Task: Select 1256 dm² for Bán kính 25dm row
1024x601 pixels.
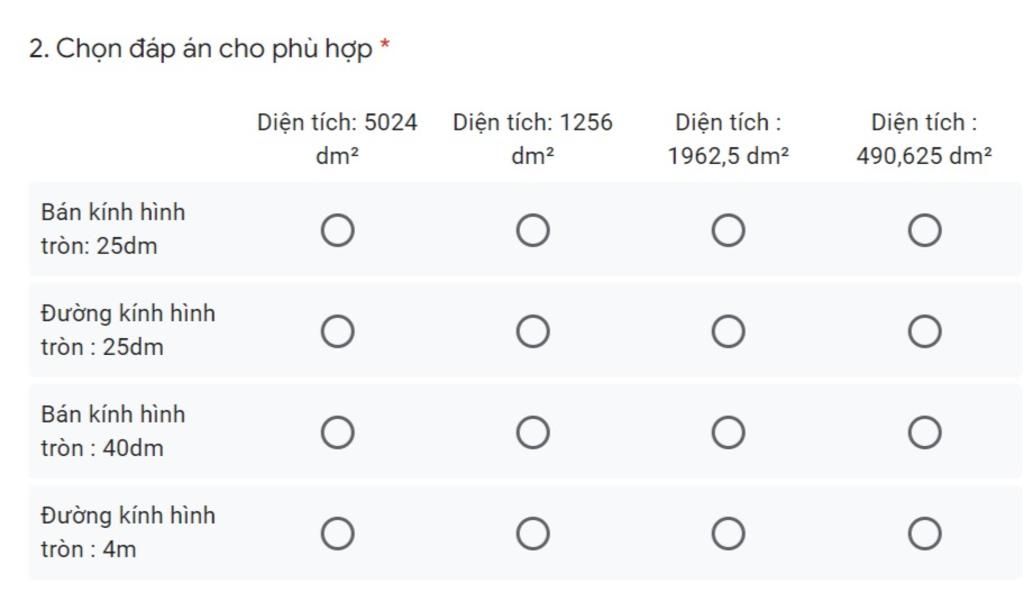Action: (x=533, y=230)
